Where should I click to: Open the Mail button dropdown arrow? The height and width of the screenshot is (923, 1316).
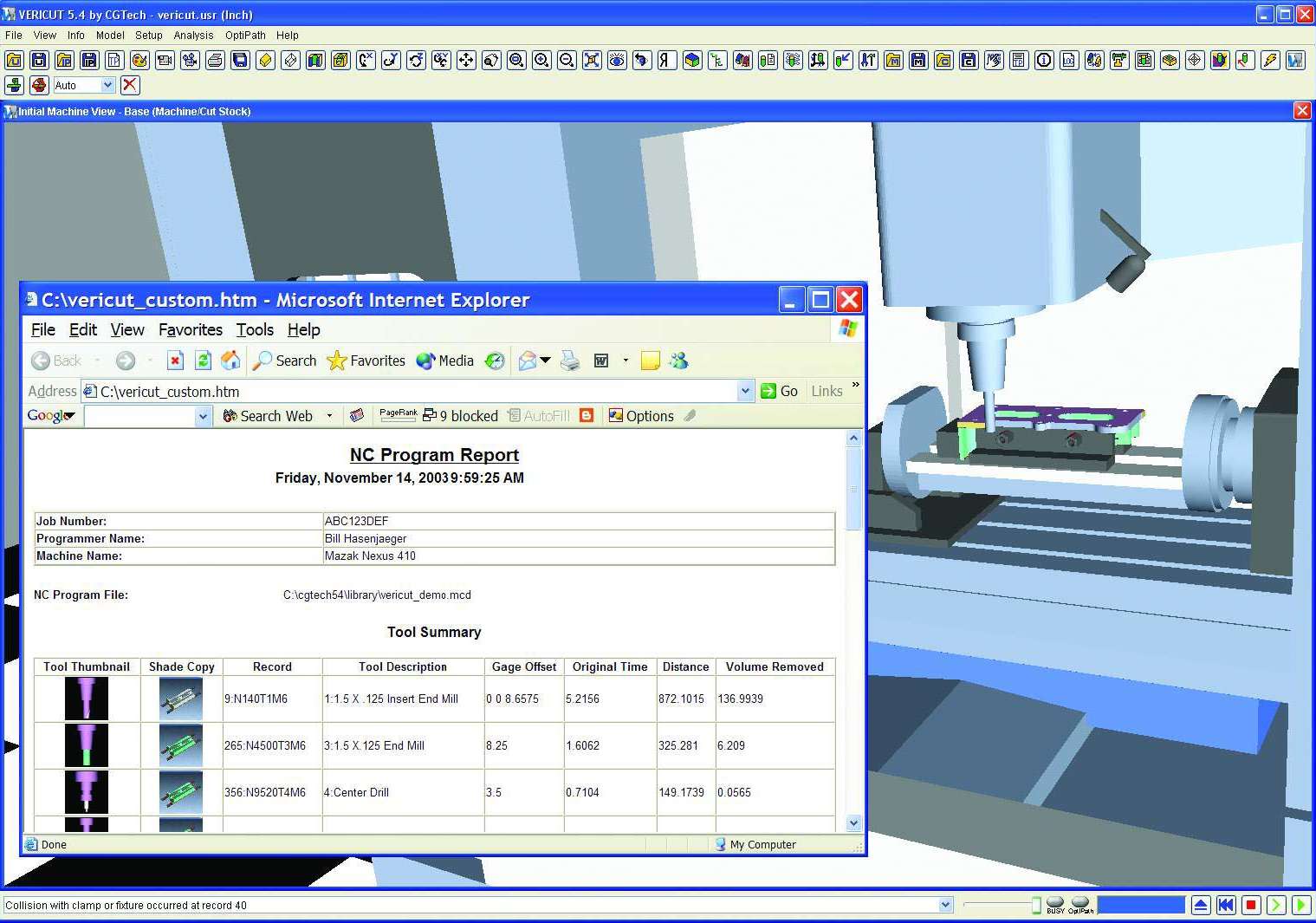coord(546,361)
